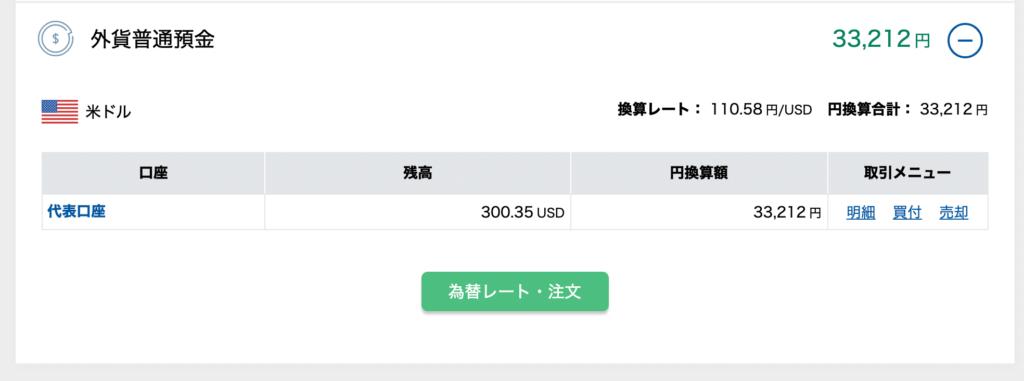Click the US flag icon

pos(60,112)
